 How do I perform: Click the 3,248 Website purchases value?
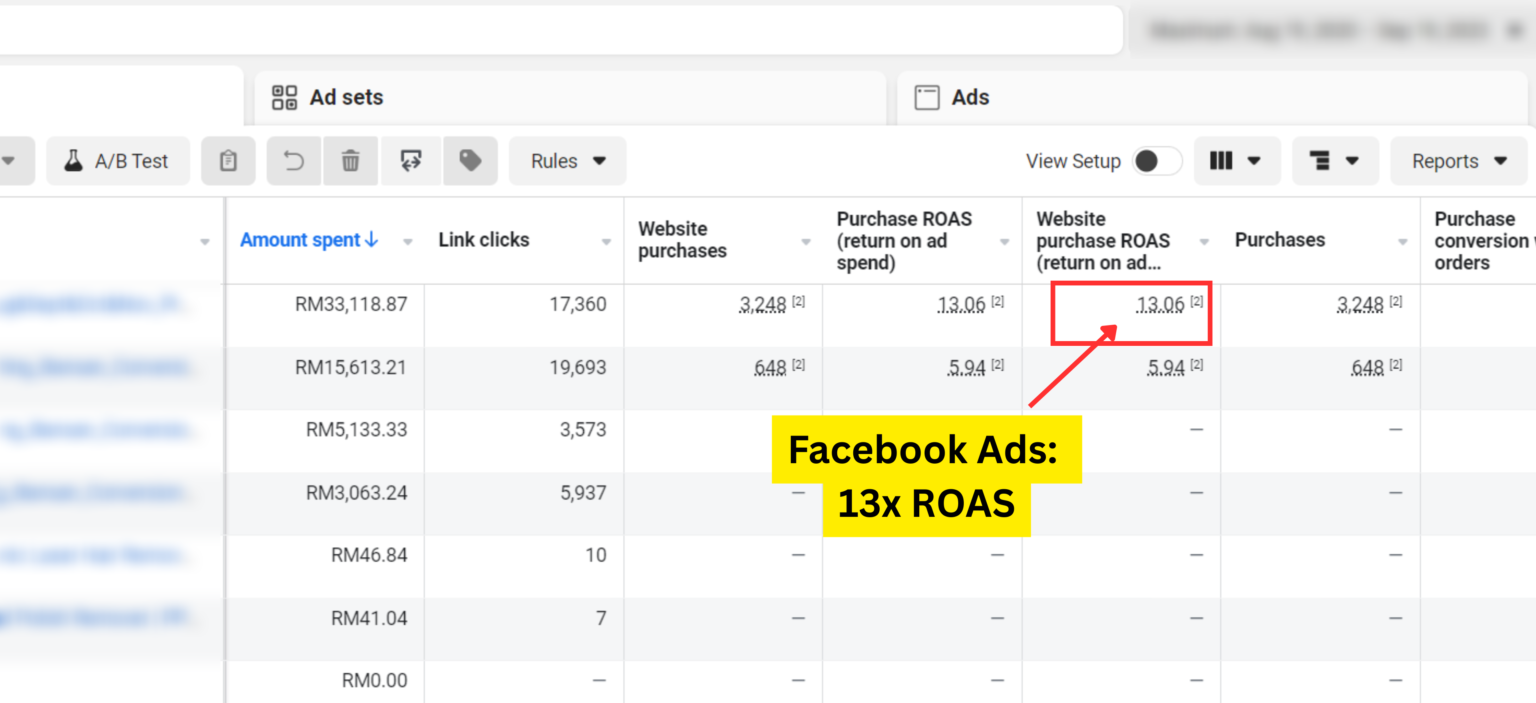coord(762,305)
